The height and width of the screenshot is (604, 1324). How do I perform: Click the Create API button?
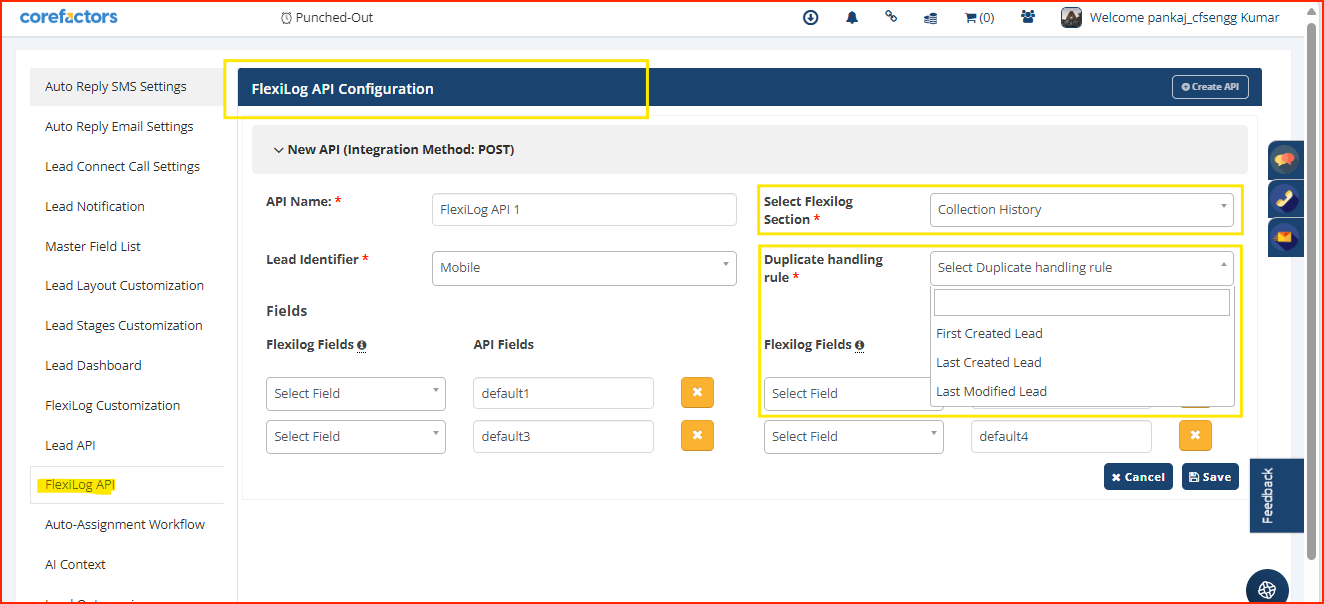(1210, 87)
